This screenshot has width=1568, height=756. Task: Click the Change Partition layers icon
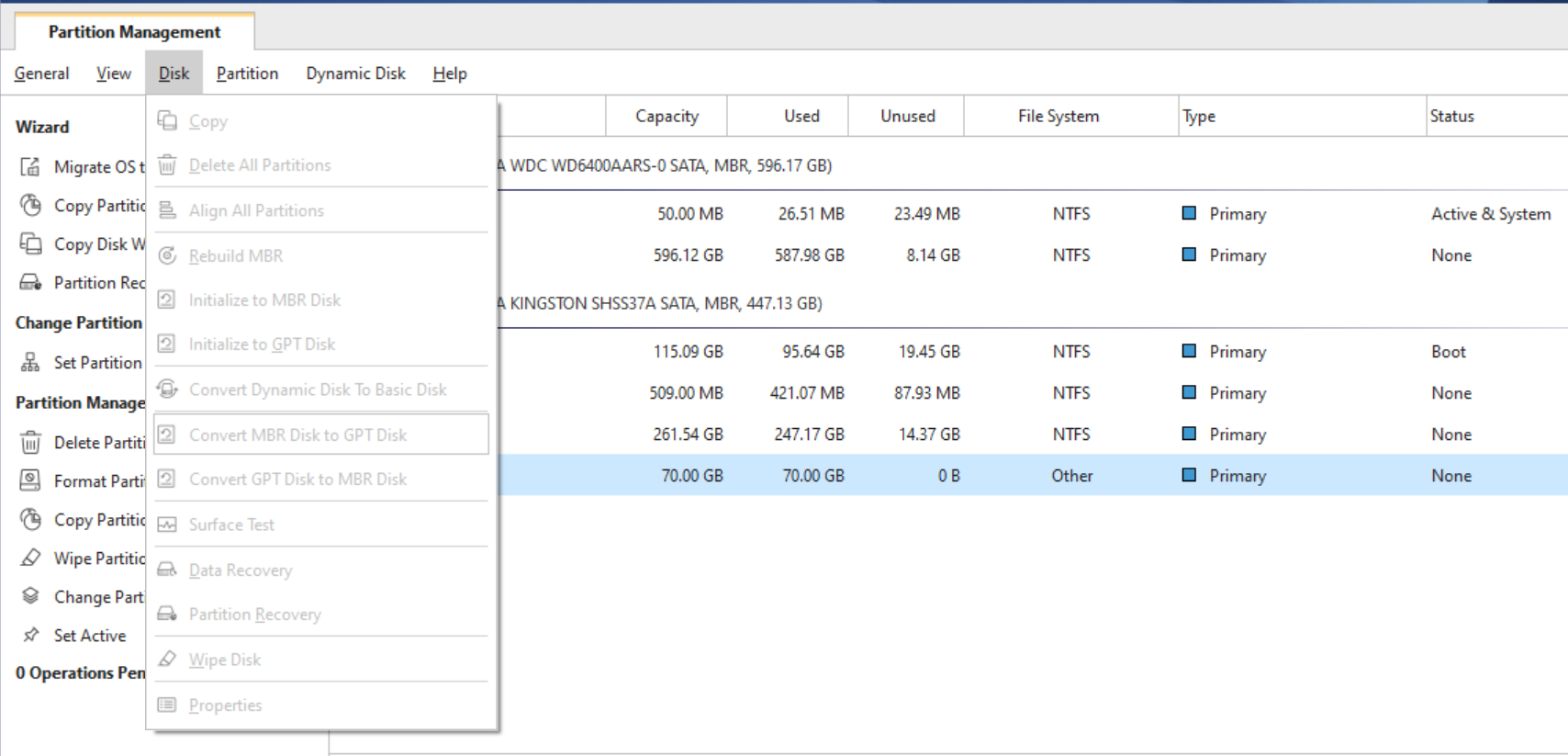pos(30,596)
